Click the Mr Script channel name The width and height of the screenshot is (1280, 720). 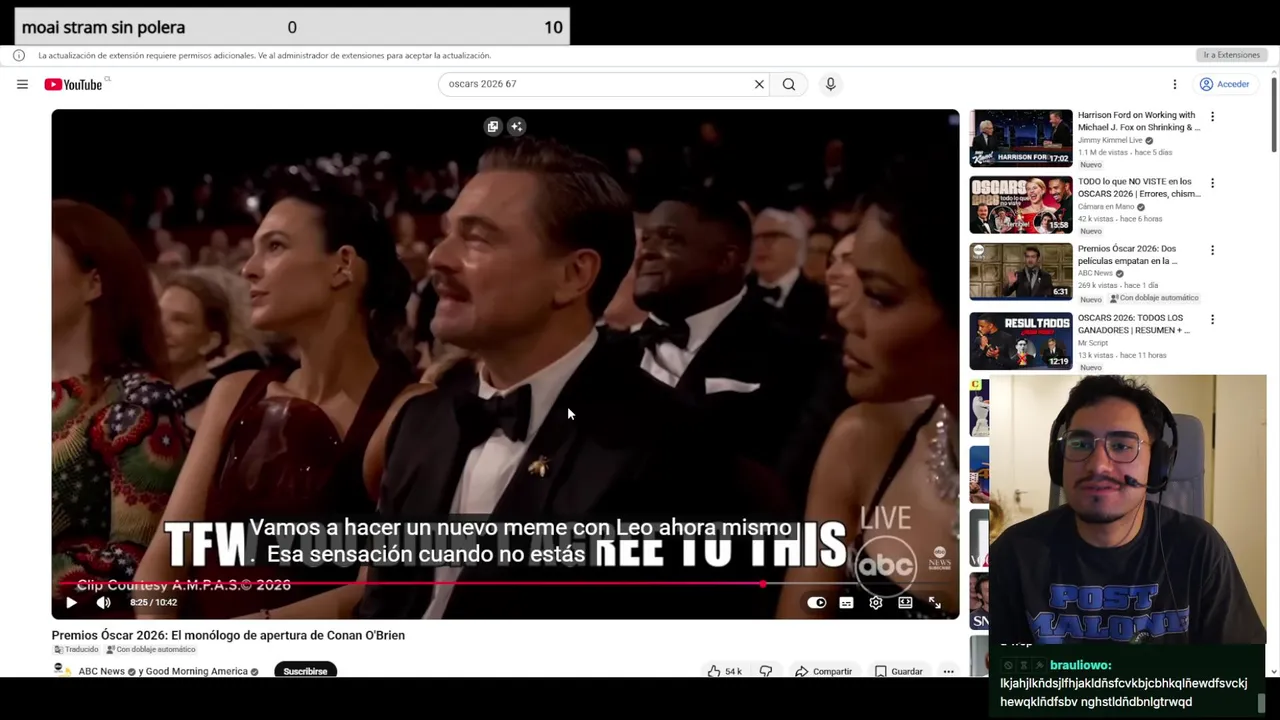[1093, 343]
